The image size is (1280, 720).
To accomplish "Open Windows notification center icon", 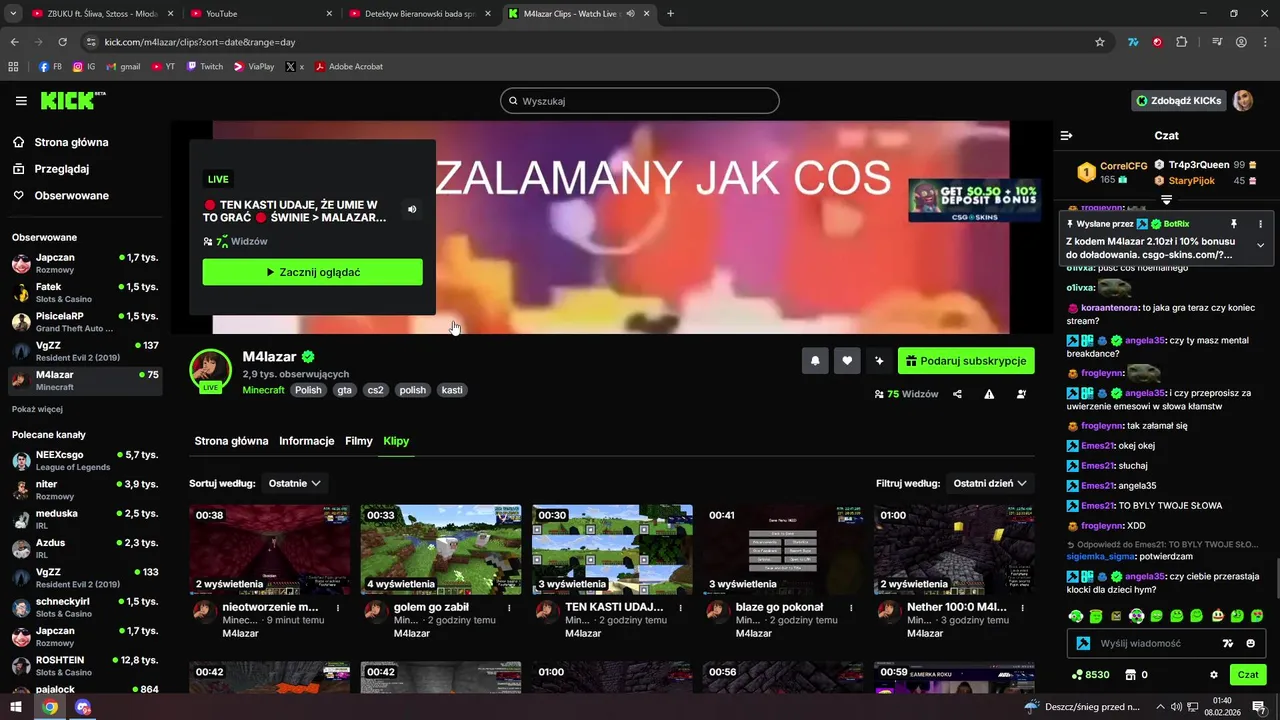I will [1259, 707].
